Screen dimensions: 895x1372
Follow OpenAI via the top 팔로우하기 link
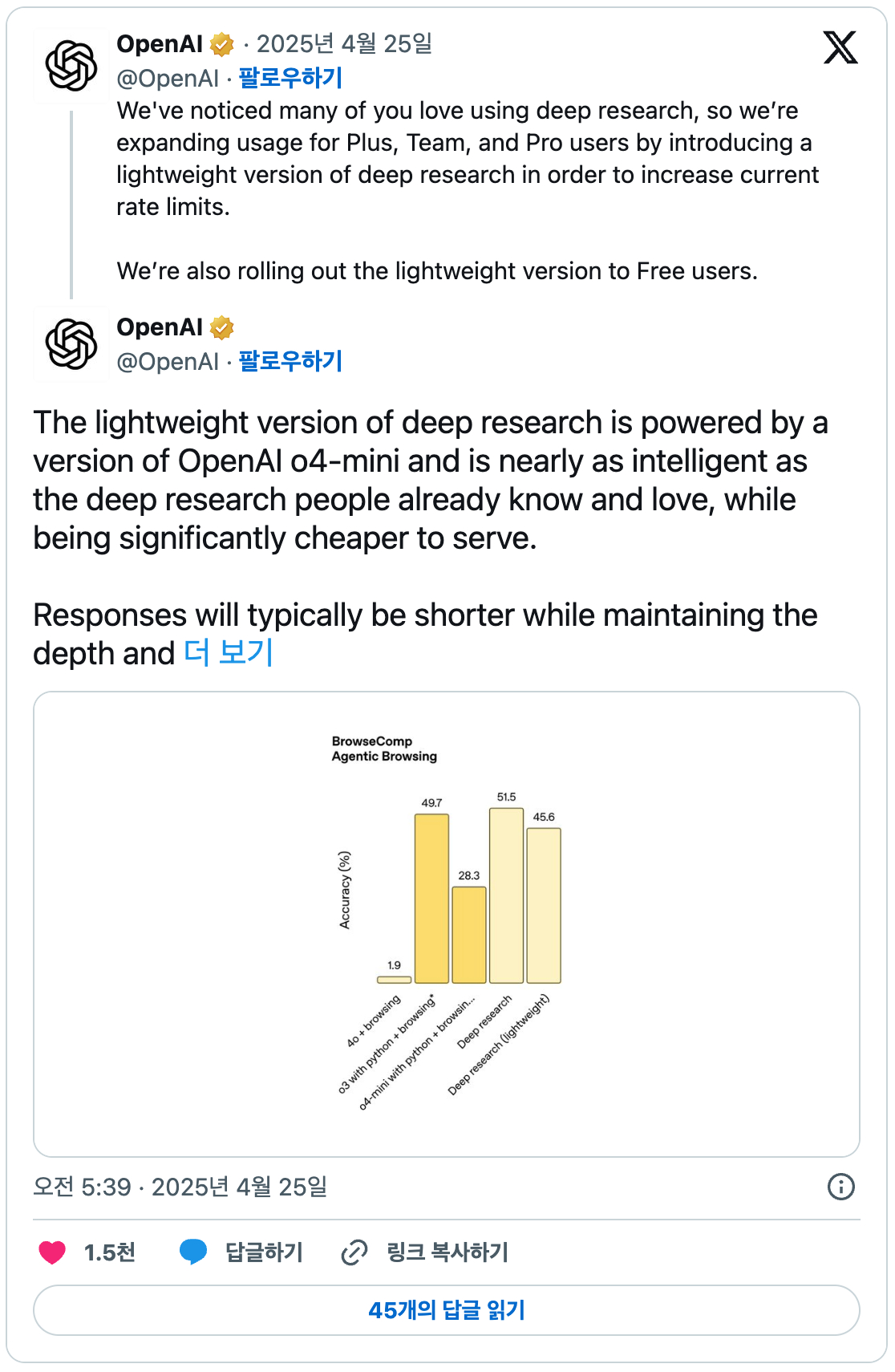290,78
